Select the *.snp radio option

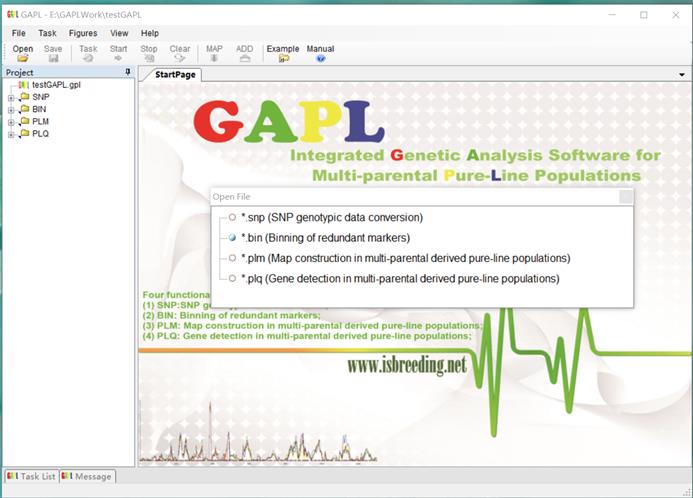point(232,217)
